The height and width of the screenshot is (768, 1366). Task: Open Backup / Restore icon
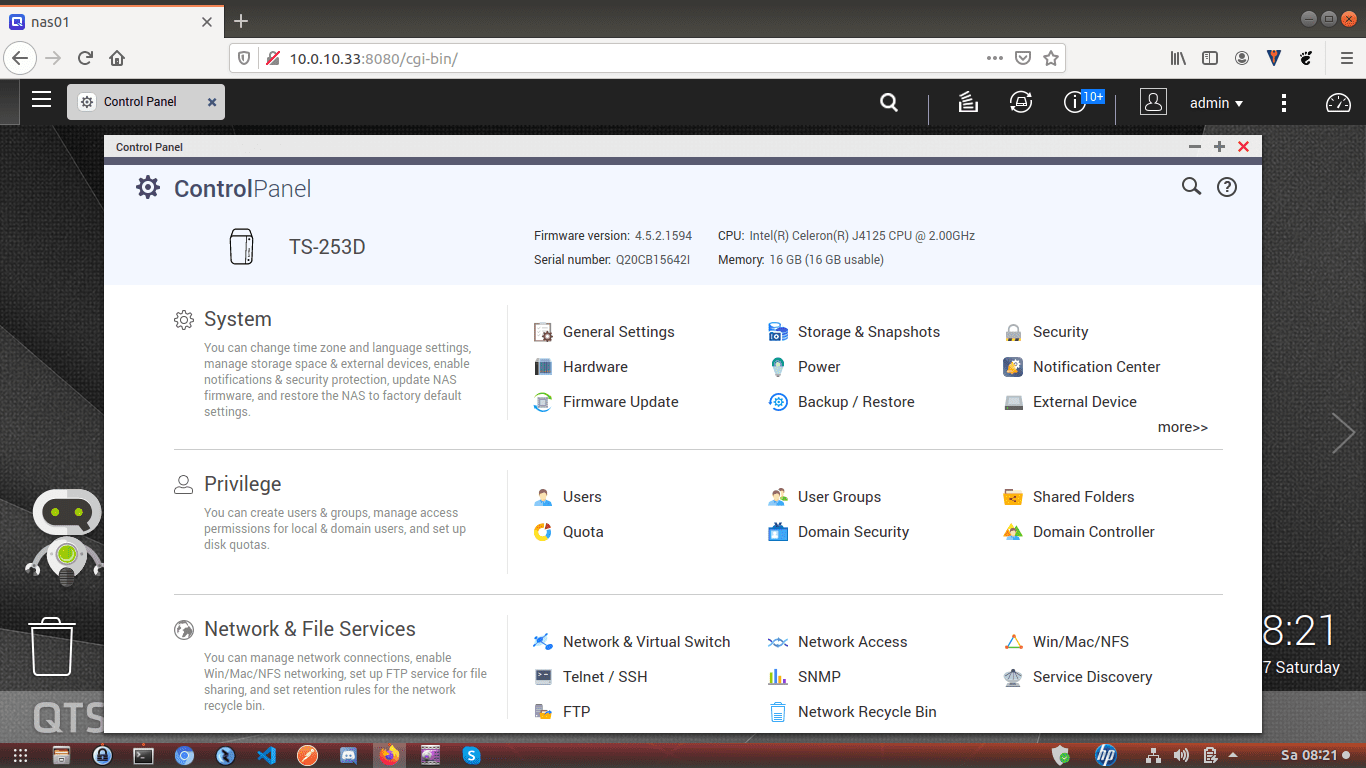click(778, 402)
